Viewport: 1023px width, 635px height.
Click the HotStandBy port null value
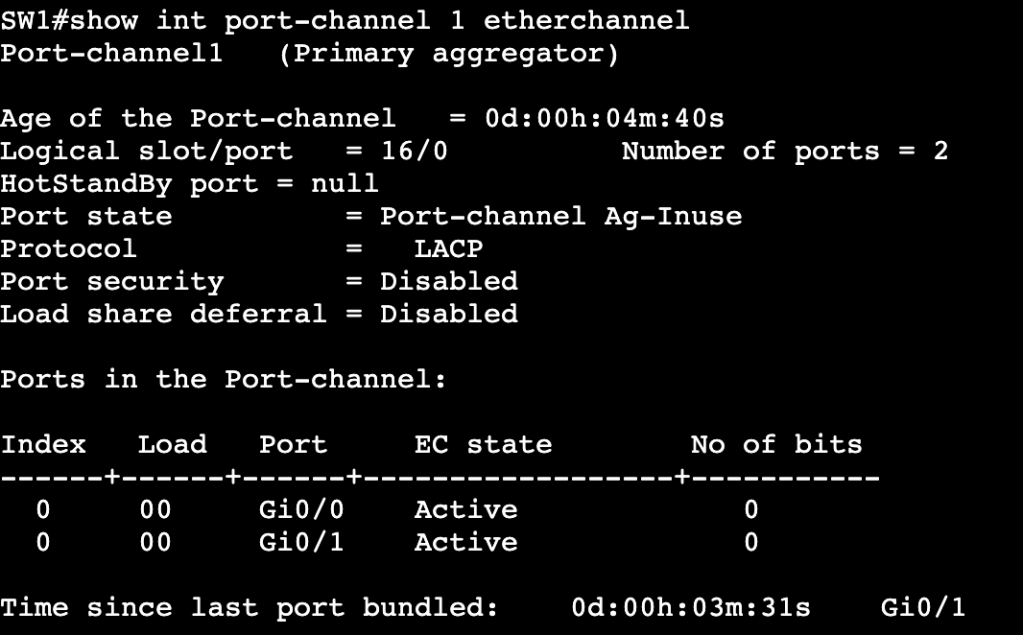pos(345,184)
